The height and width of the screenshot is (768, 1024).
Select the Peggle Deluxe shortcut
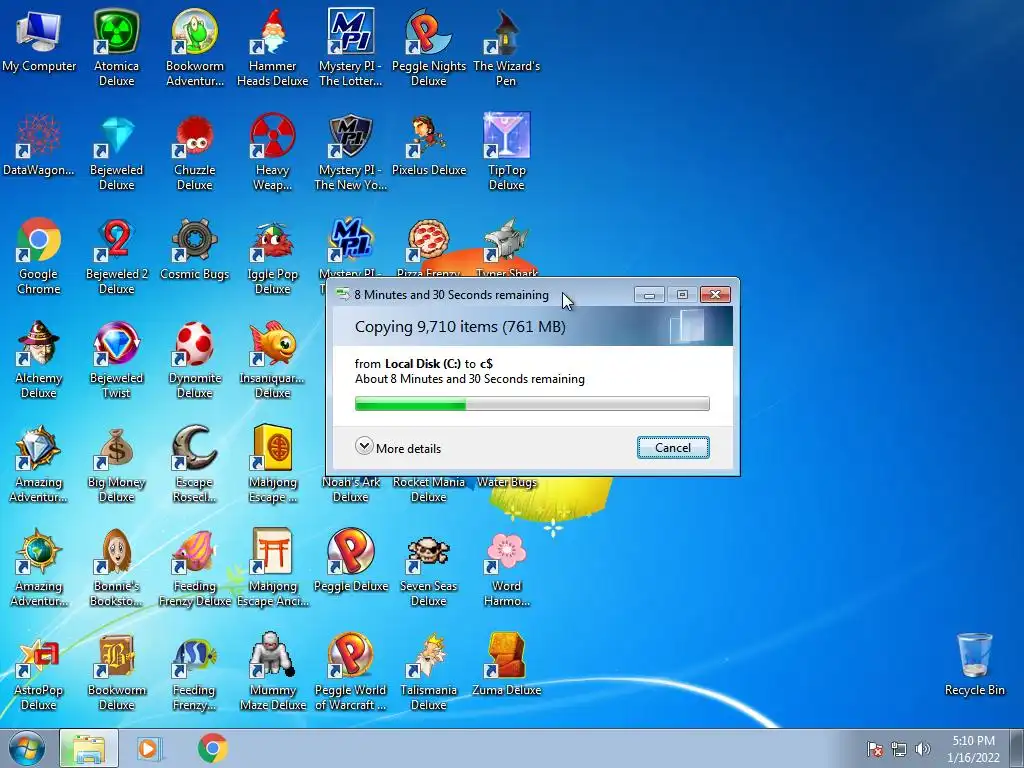(x=351, y=561)
